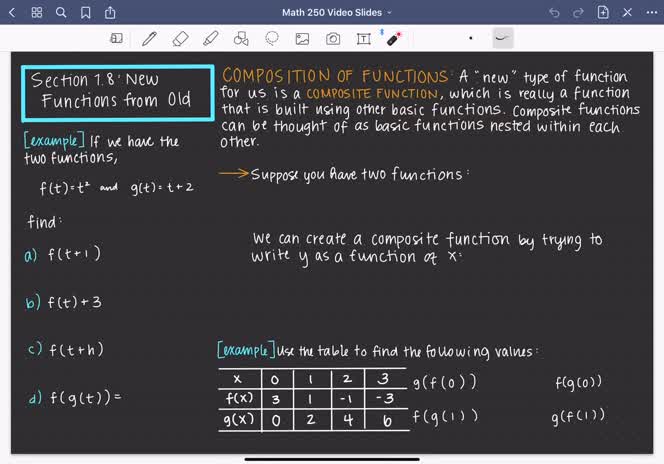Screen dimensions: 664x464
Task: Go back using the back arrow
Action: point(14,13)
